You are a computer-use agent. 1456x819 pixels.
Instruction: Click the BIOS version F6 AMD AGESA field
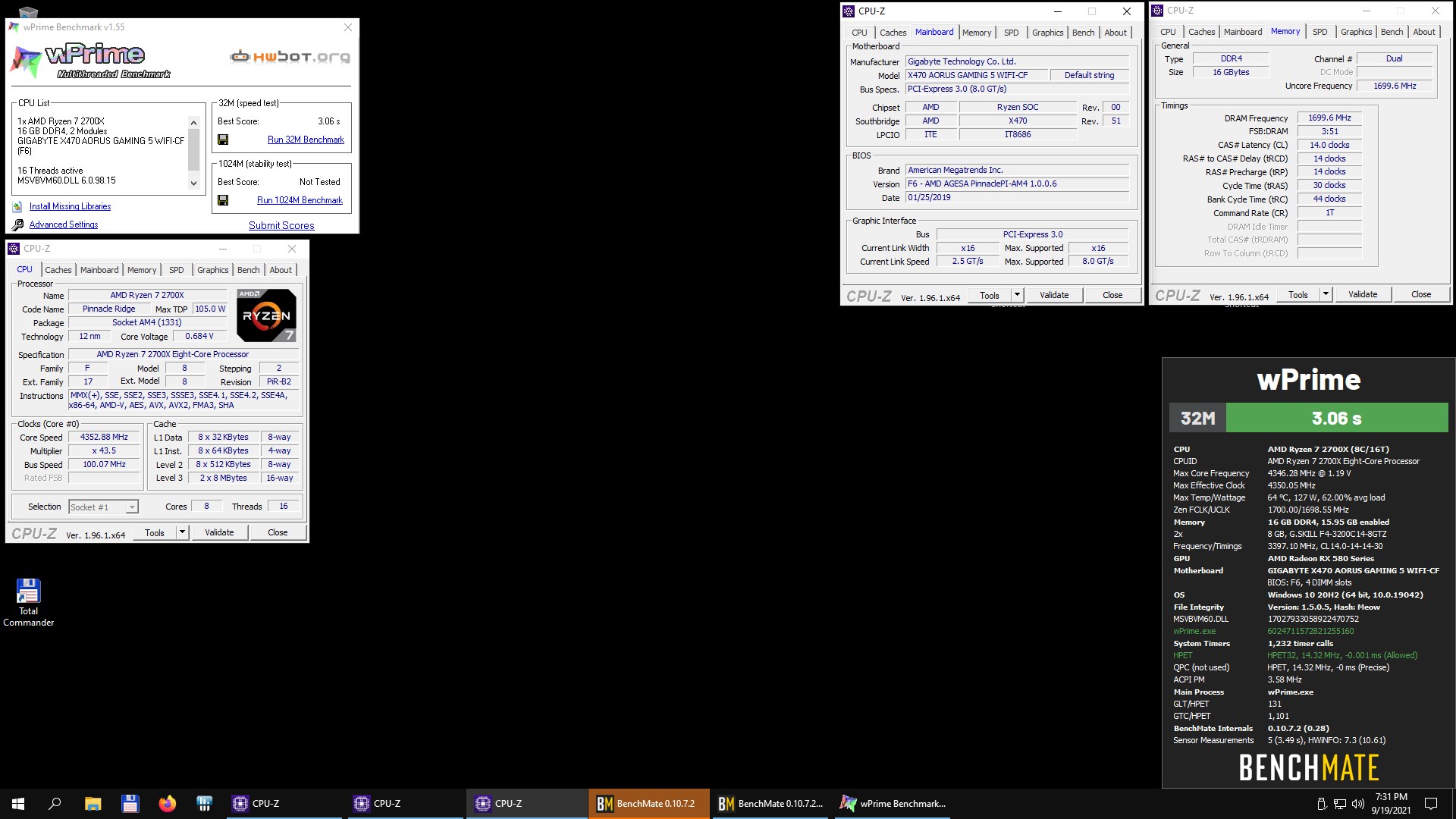[x=1017, y=184]
